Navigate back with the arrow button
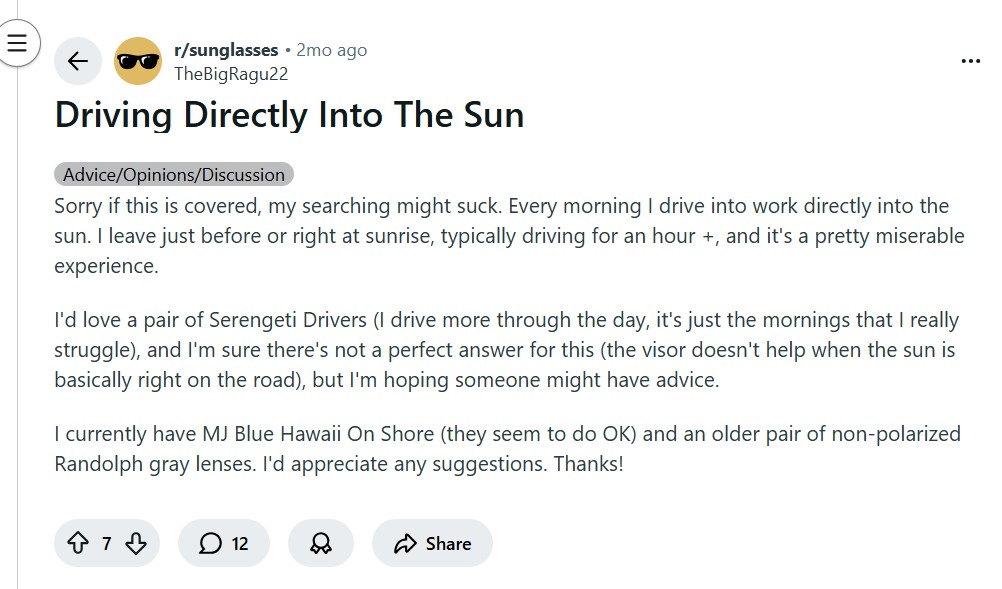This screenshot has height=589, width=1002. point(77,60)
